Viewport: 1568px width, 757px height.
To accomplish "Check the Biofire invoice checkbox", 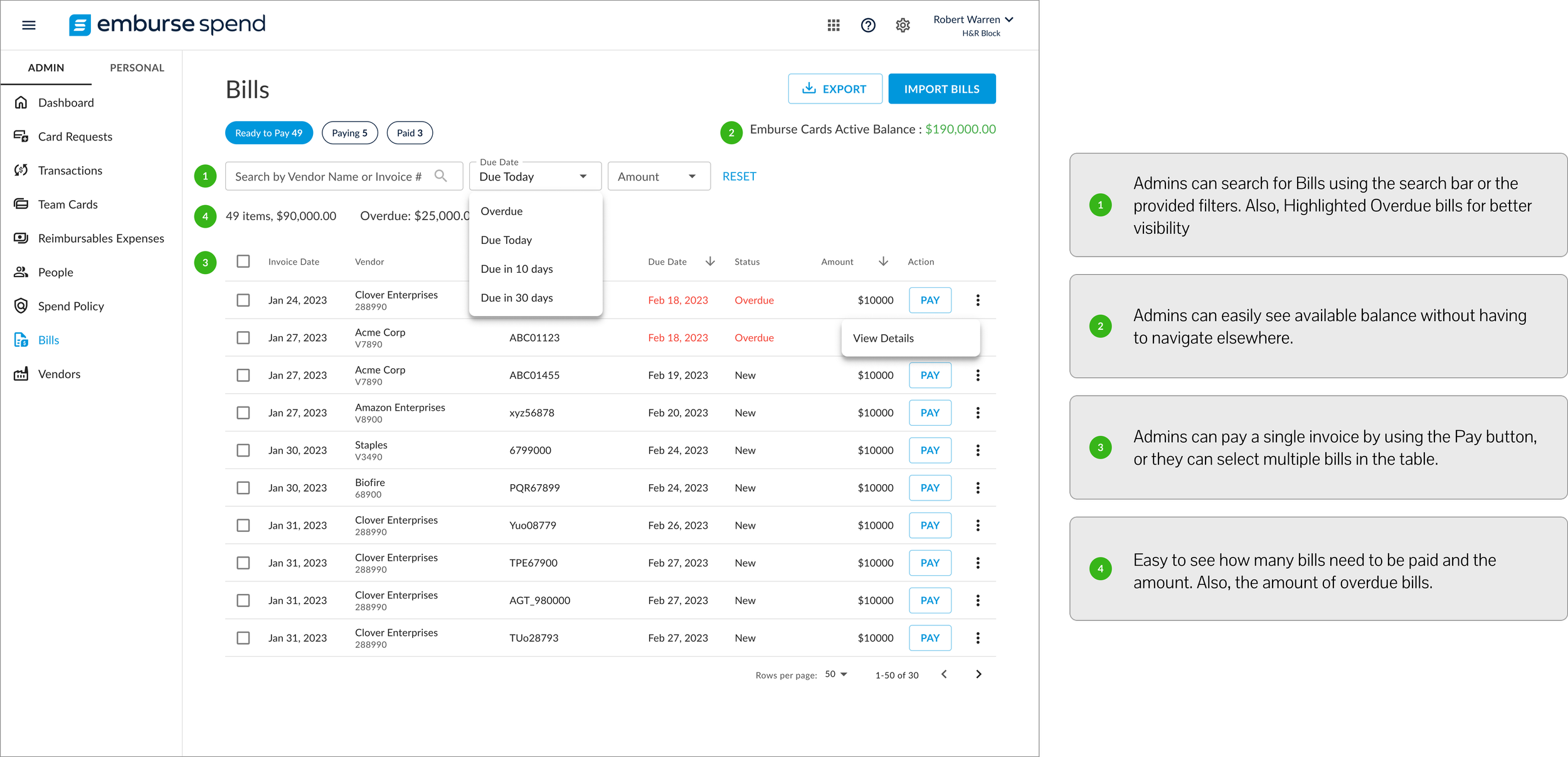I will pos(243,488).
